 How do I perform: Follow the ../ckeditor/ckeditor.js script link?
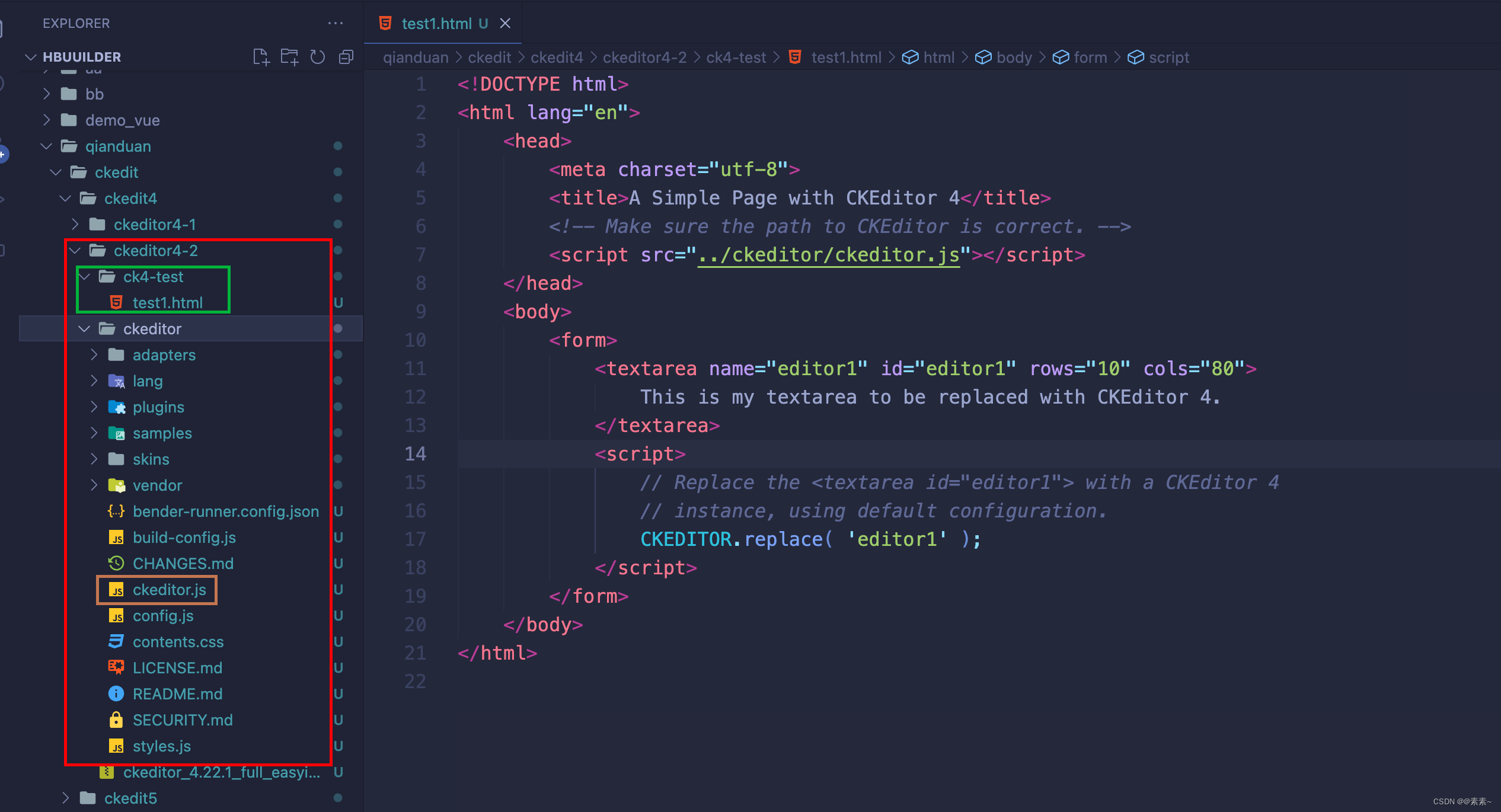(828, 255)
